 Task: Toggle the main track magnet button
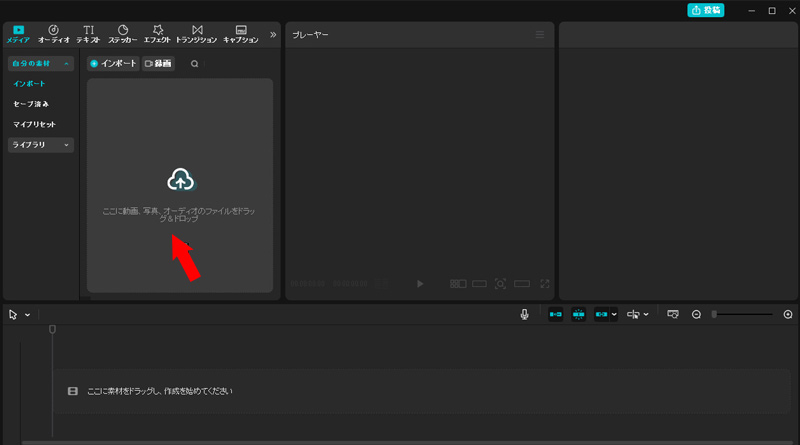(554, 314)
